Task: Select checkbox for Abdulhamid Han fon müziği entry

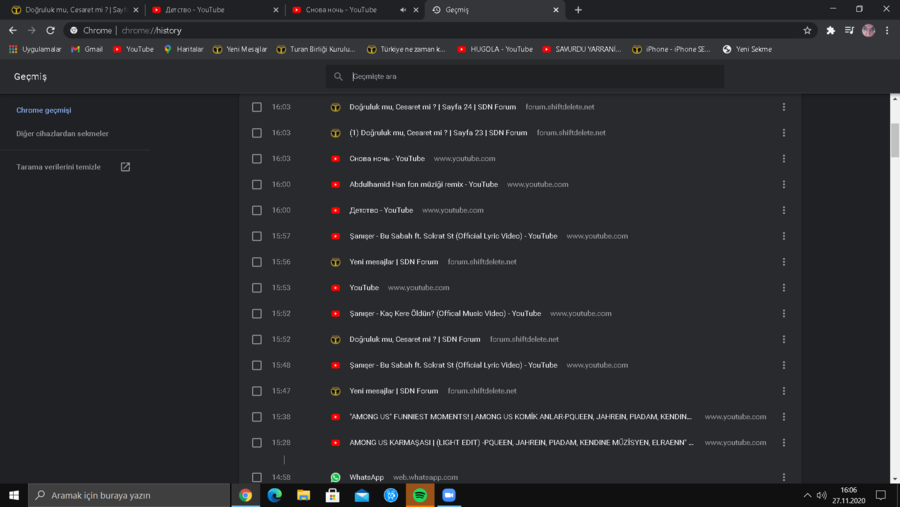Action: tap(257, 184)
